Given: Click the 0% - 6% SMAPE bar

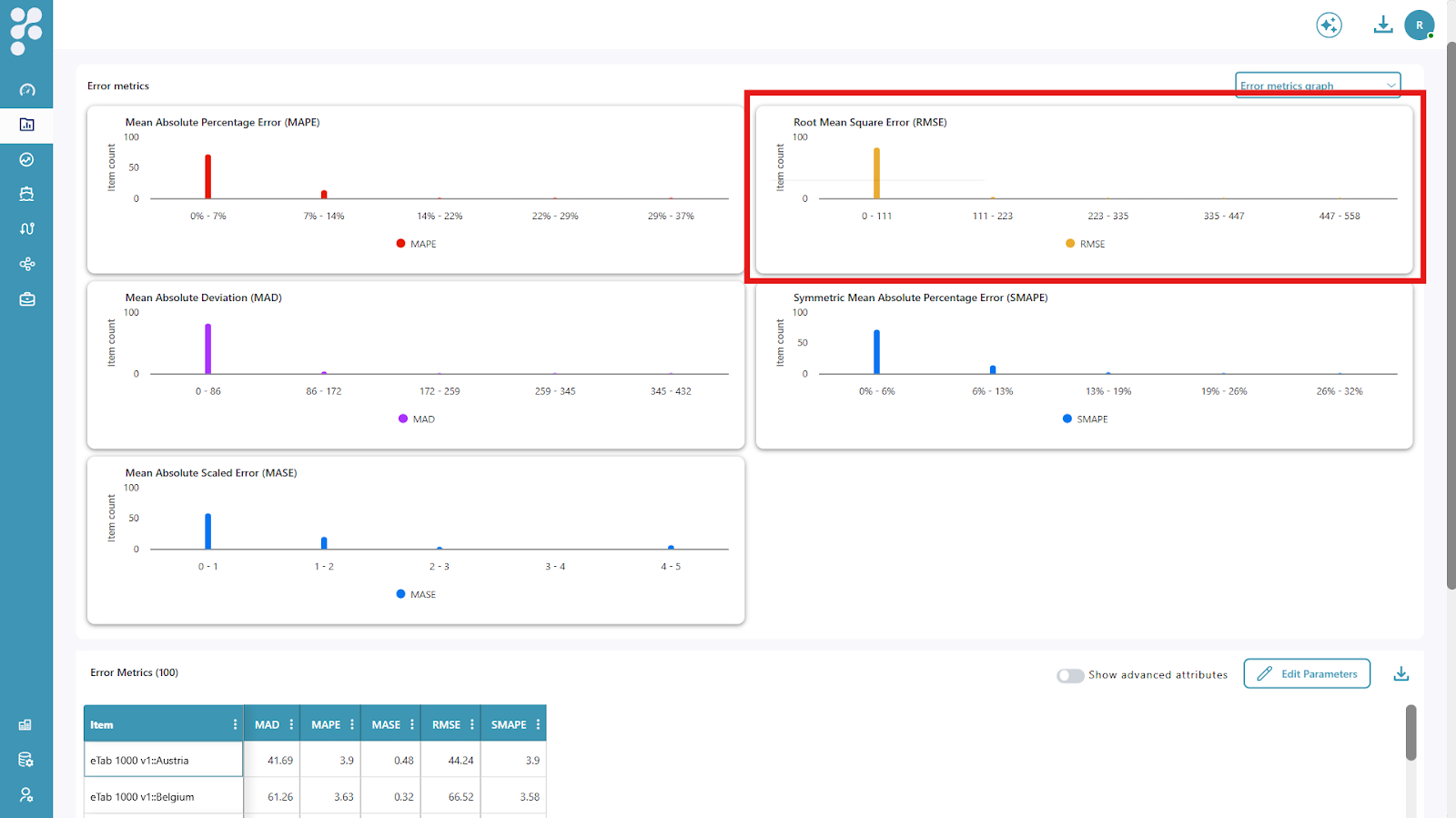Looking at the screenshot, I should (876, 351).
